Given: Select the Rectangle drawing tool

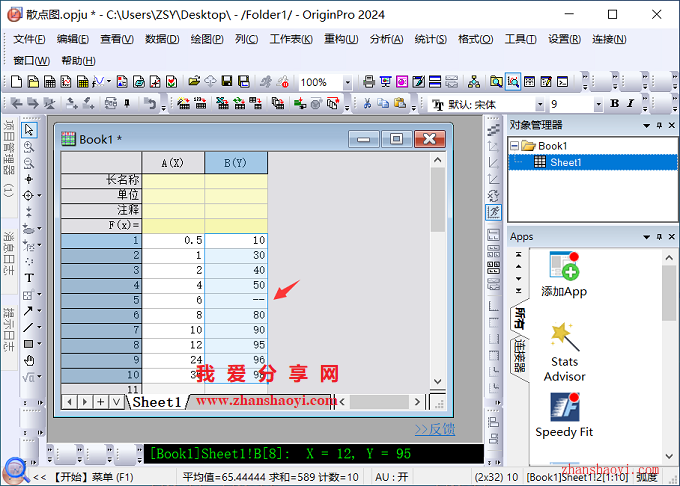Looking at the screenshot, I should click(29, 344).
